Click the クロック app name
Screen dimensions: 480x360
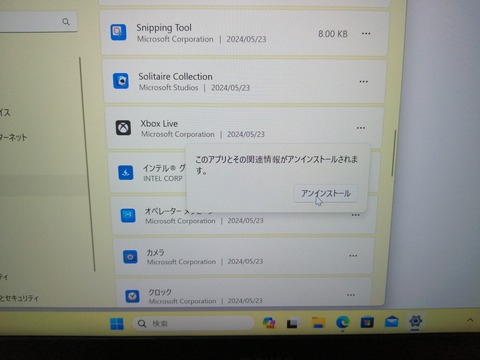coord(160,292)
